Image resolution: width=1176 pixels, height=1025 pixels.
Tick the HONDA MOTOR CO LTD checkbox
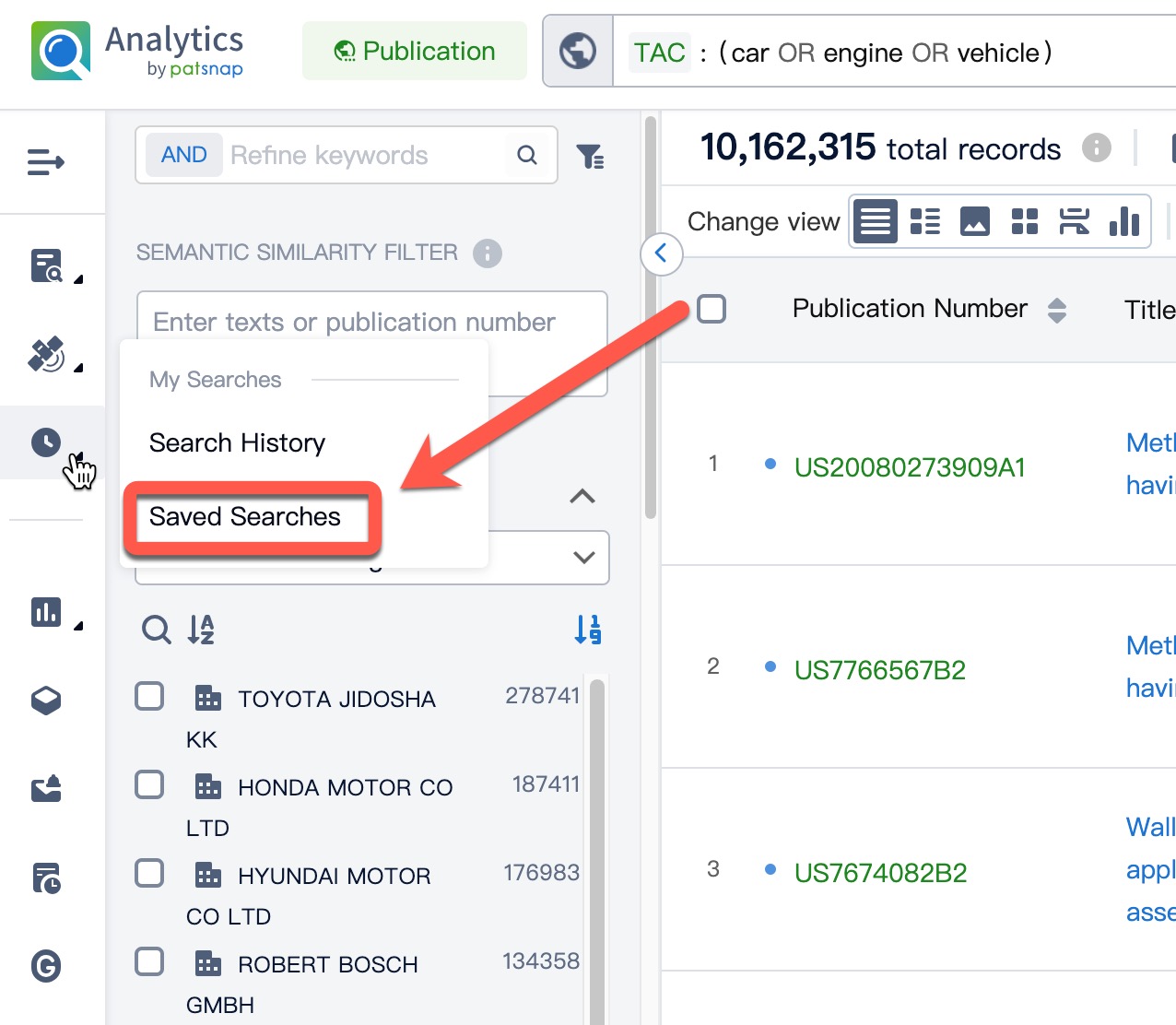click(x=149, y=785)
